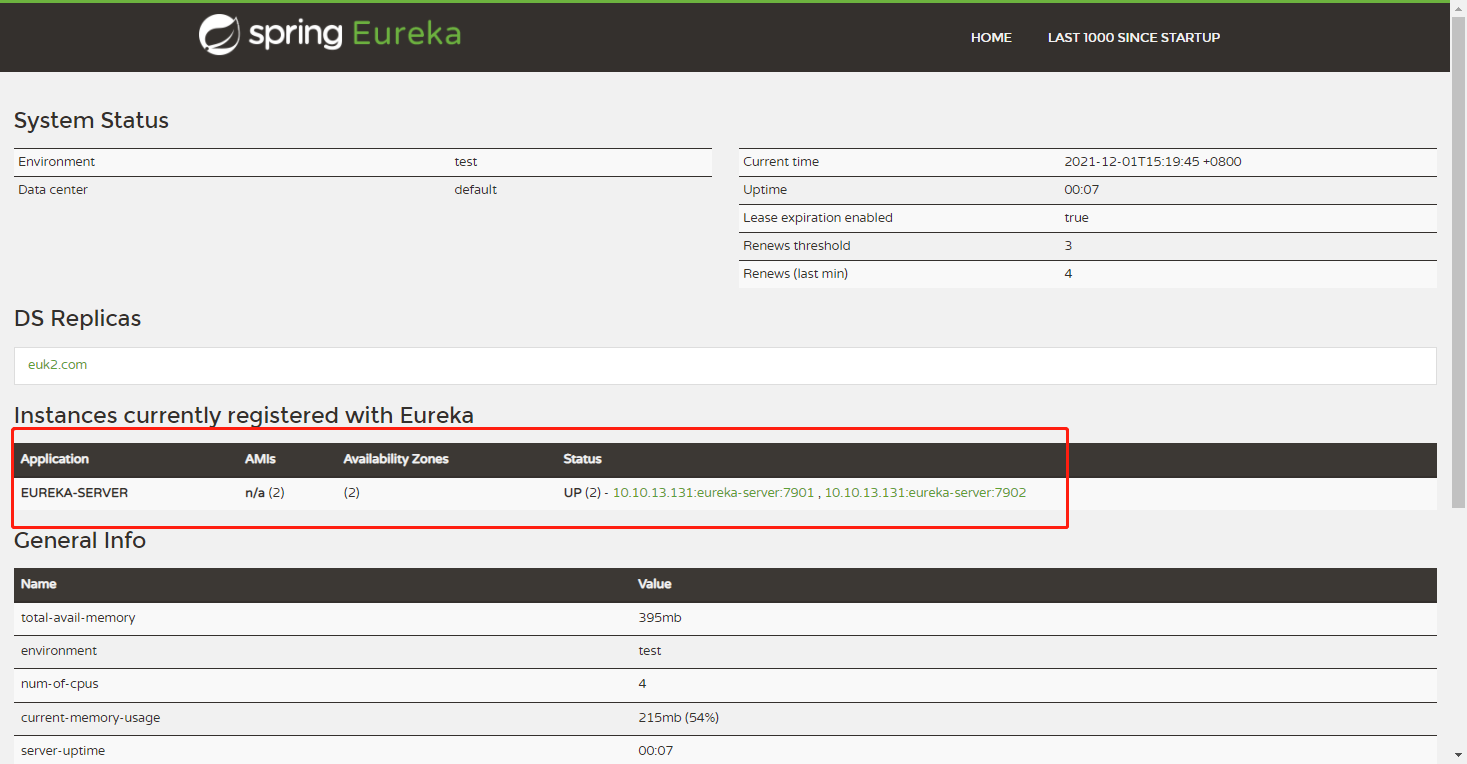The height and width of the screenshot is (764, 1467).
Task: Click the Status column header
Action: (x=583, y=459)
